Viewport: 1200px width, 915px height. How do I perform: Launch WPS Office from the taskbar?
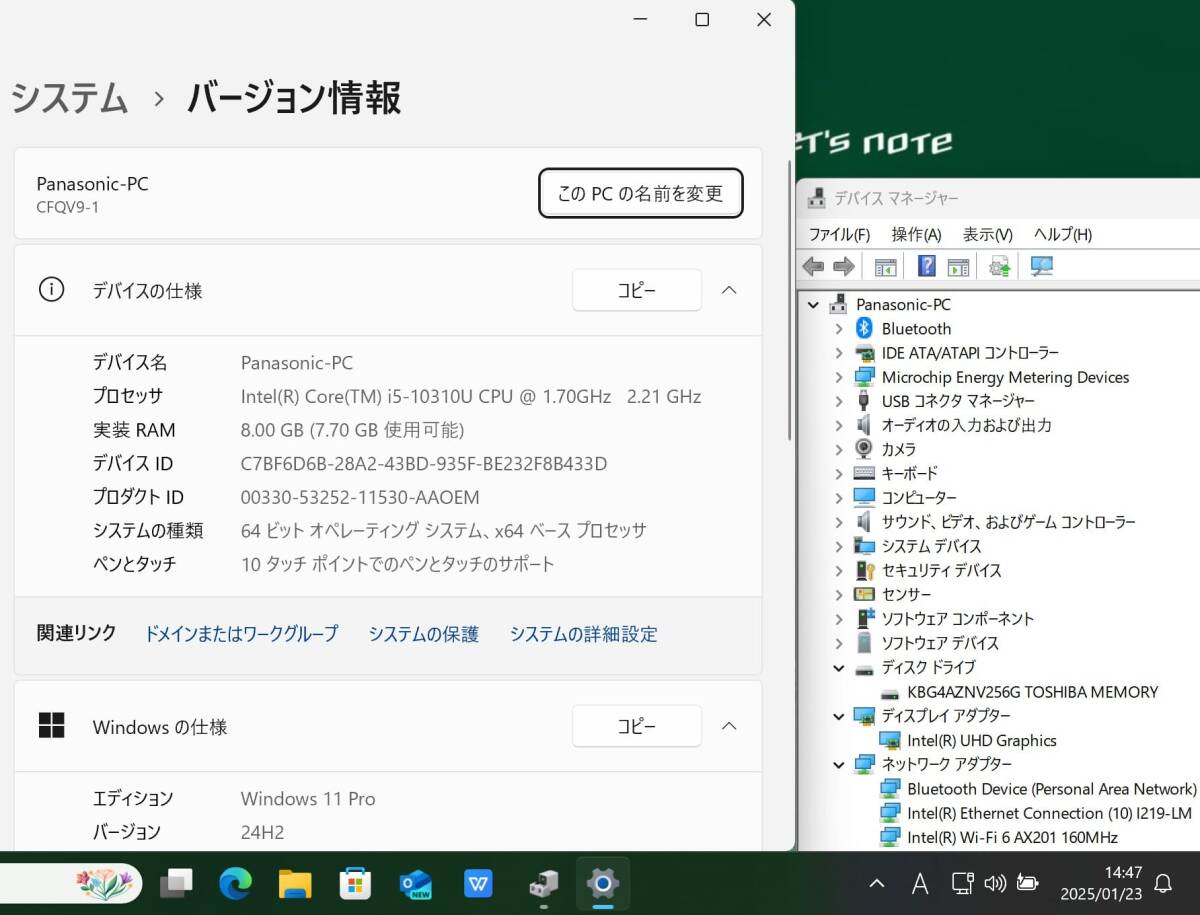tap(478, 883)
